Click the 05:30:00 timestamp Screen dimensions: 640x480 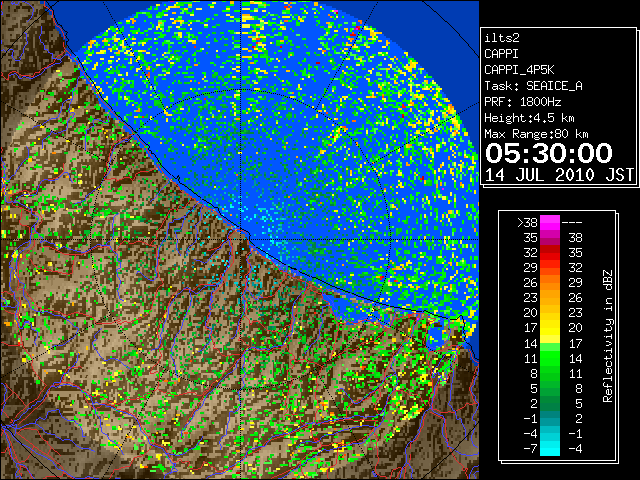[549, 153]
